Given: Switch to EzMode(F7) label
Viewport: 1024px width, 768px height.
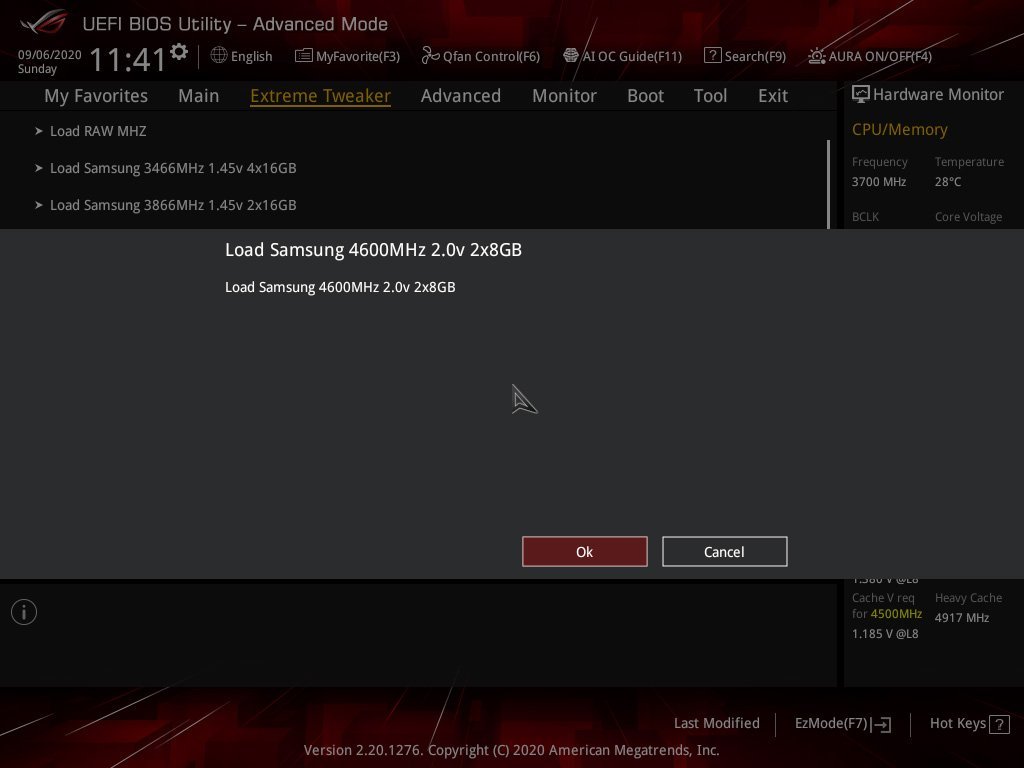Looking at the screenshot, I should click(831, 724).
